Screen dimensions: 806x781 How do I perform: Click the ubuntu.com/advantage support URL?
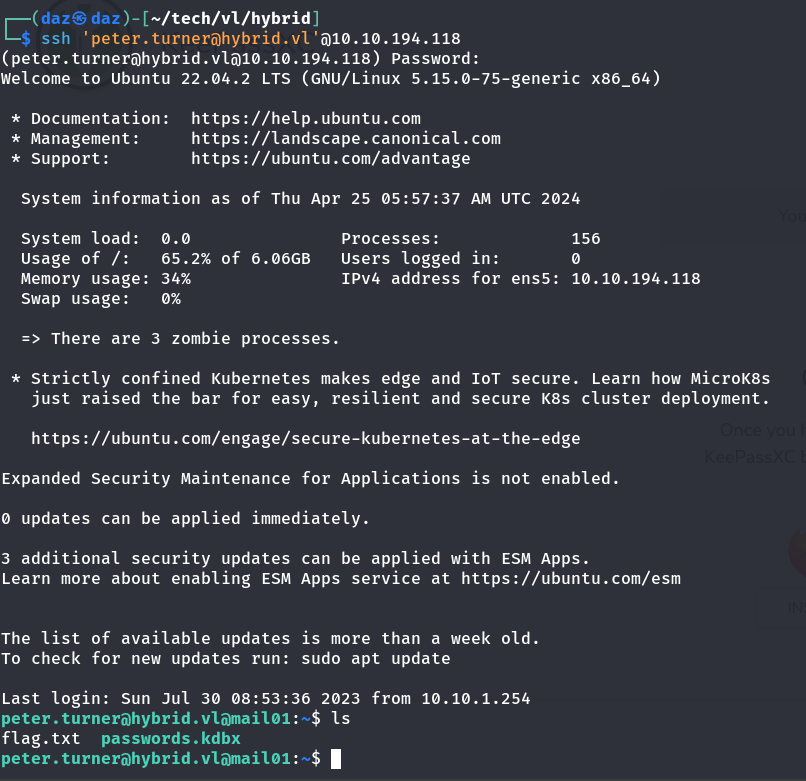pos(330,159)
